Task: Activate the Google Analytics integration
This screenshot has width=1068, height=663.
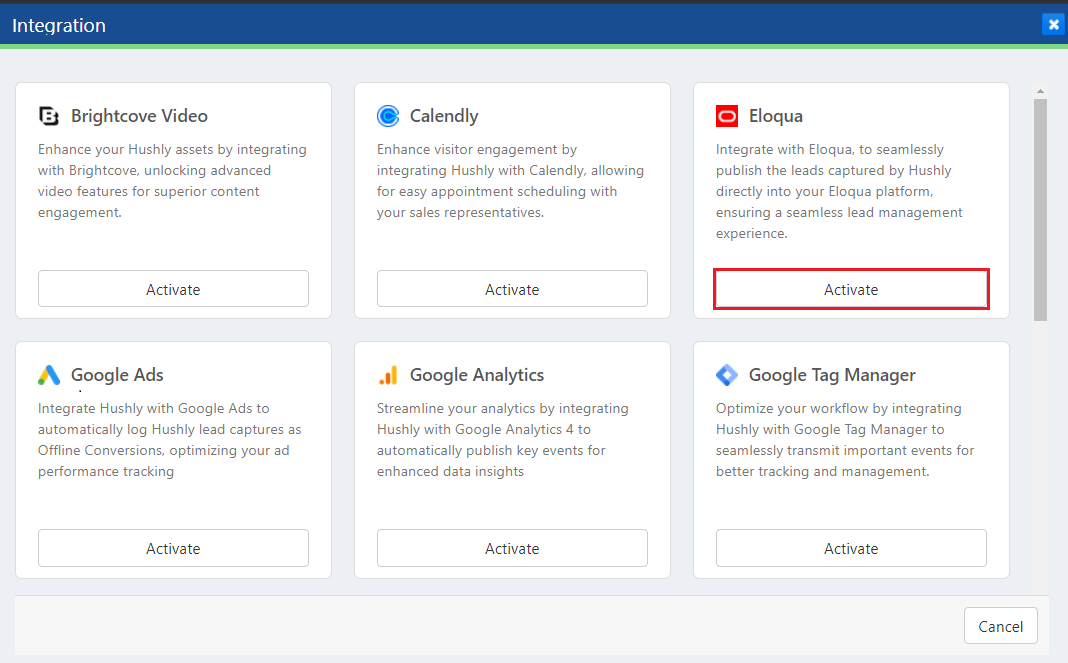Action: (x=512, y=548)
